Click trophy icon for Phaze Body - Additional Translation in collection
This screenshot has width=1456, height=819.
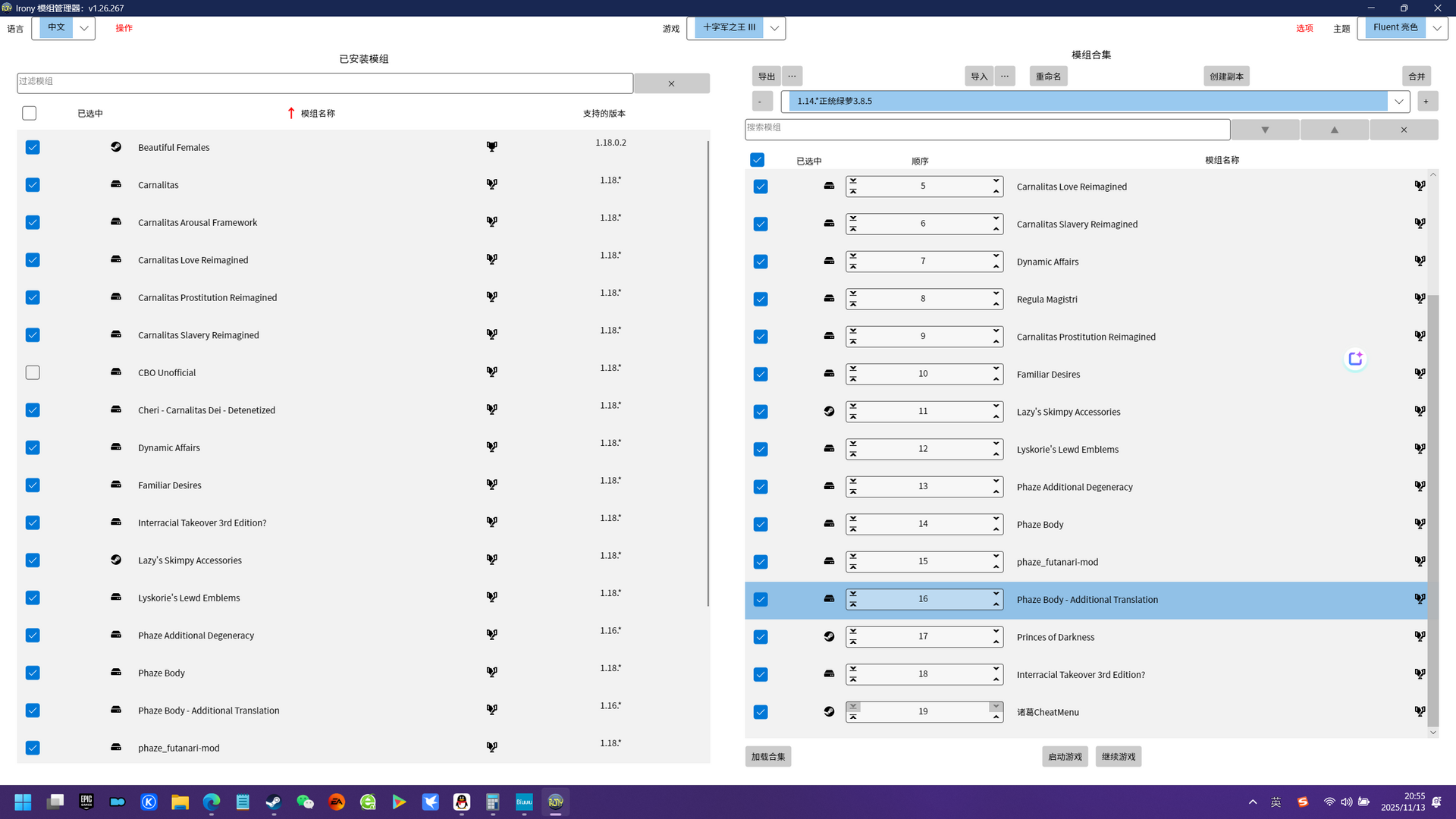coord(1420,598)
